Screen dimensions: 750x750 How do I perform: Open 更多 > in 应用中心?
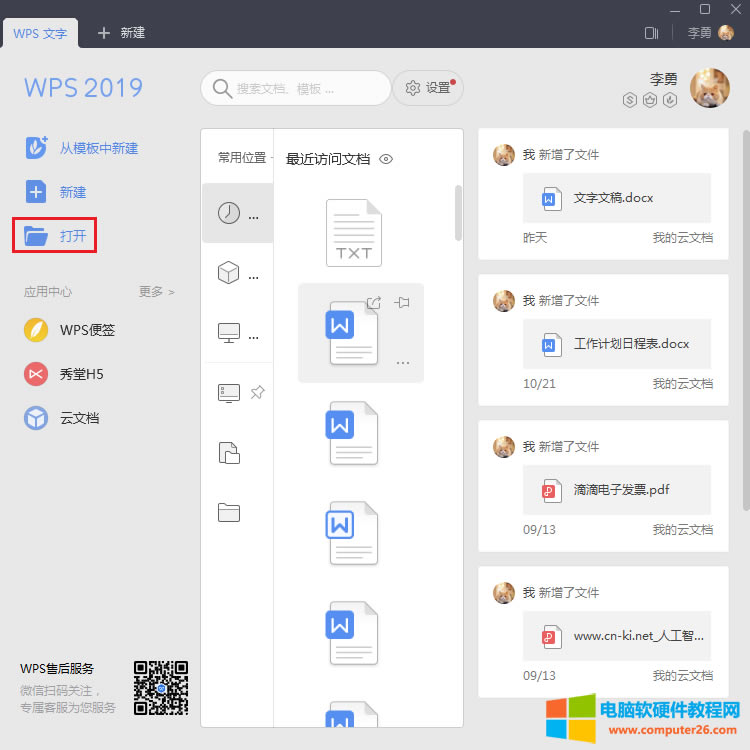coord(156,291)
